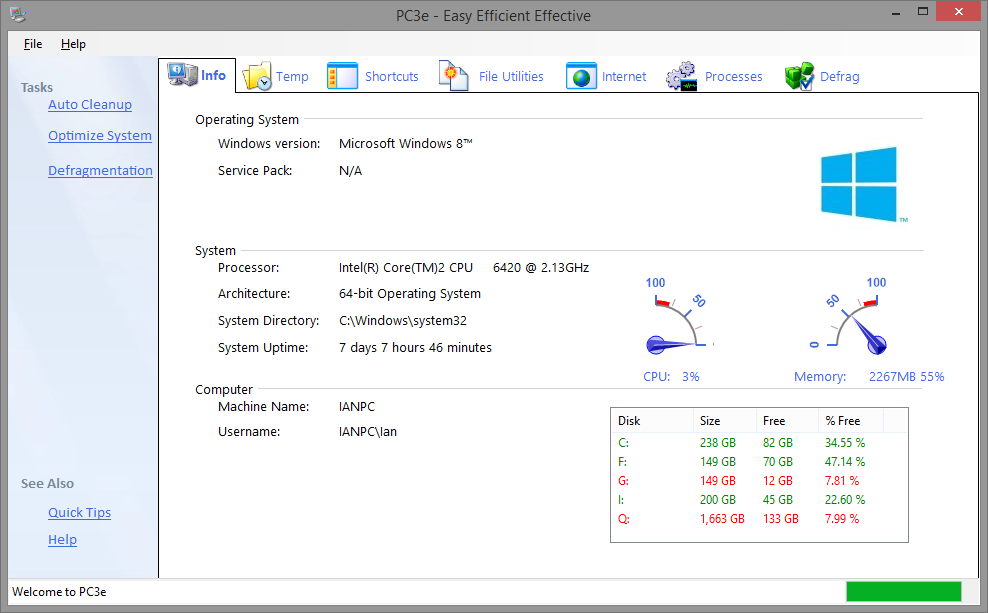Click the Info tab computer icon
The width and height of the screenshot is (988, 613).
pyautogui.click(x=183, y=75)
